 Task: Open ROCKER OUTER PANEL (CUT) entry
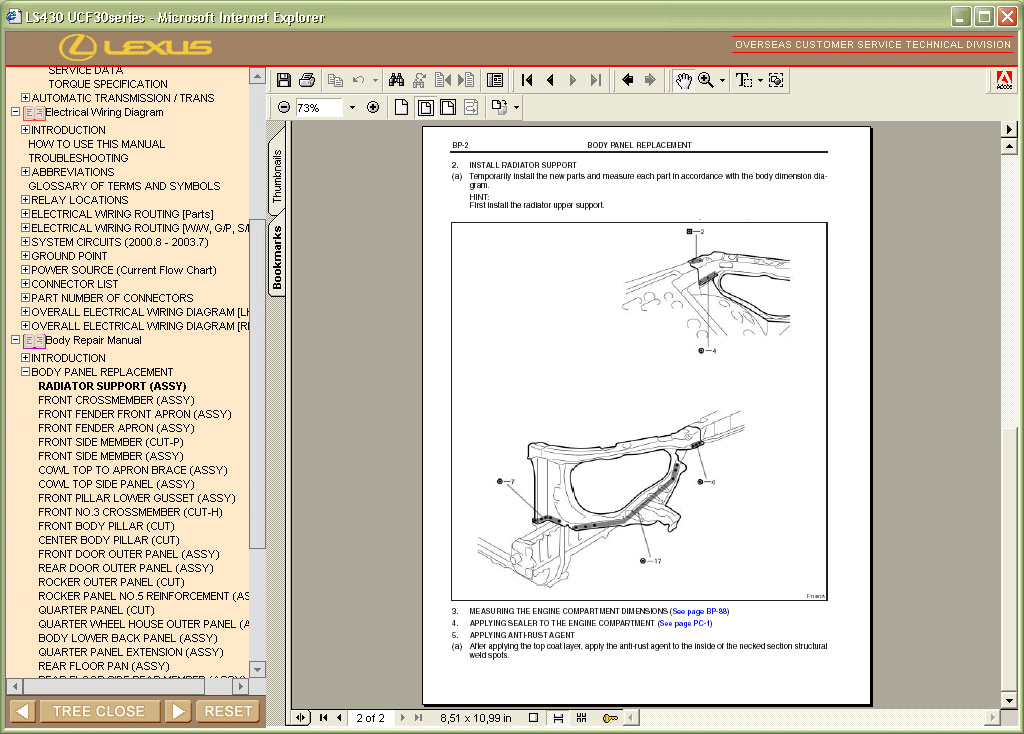point(111,582)
